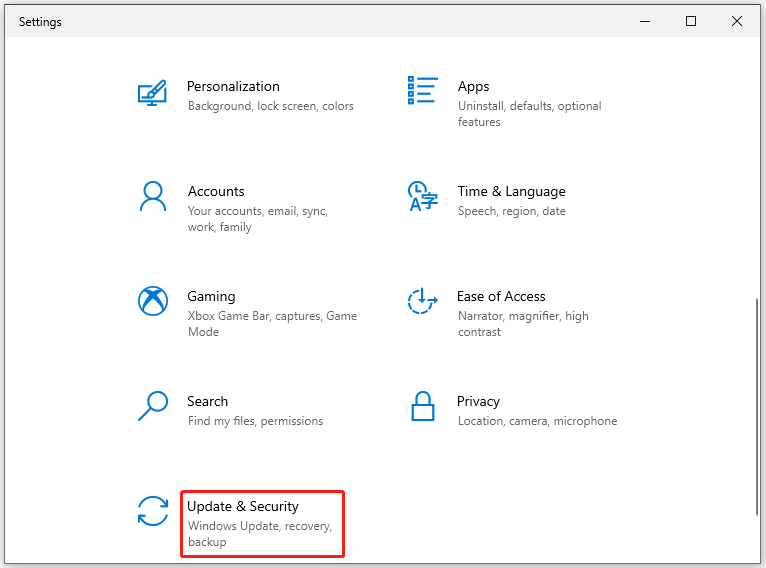Click the Accounts person icon

tap(153, 196)
